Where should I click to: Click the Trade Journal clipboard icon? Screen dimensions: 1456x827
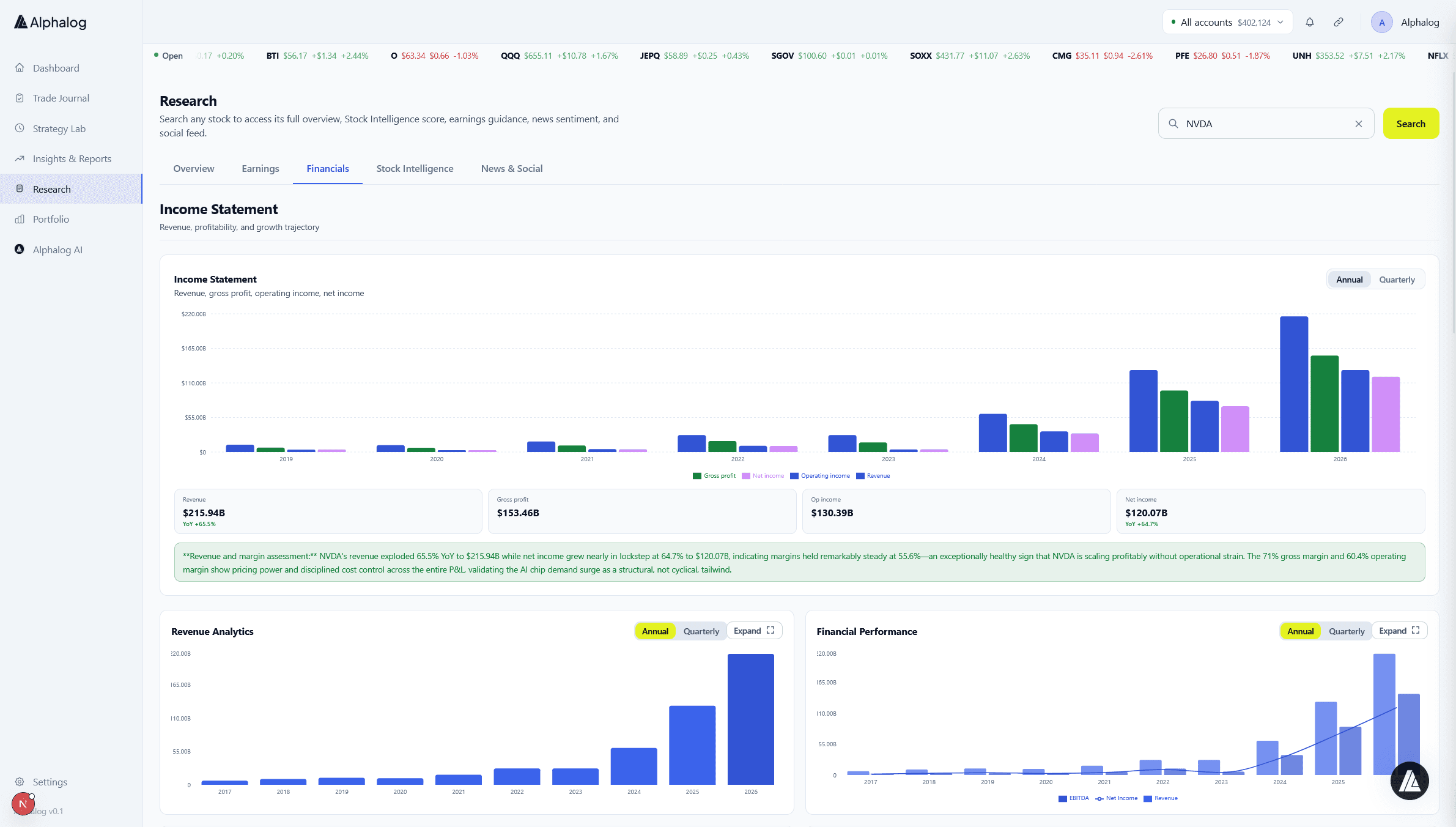point(20,98)
